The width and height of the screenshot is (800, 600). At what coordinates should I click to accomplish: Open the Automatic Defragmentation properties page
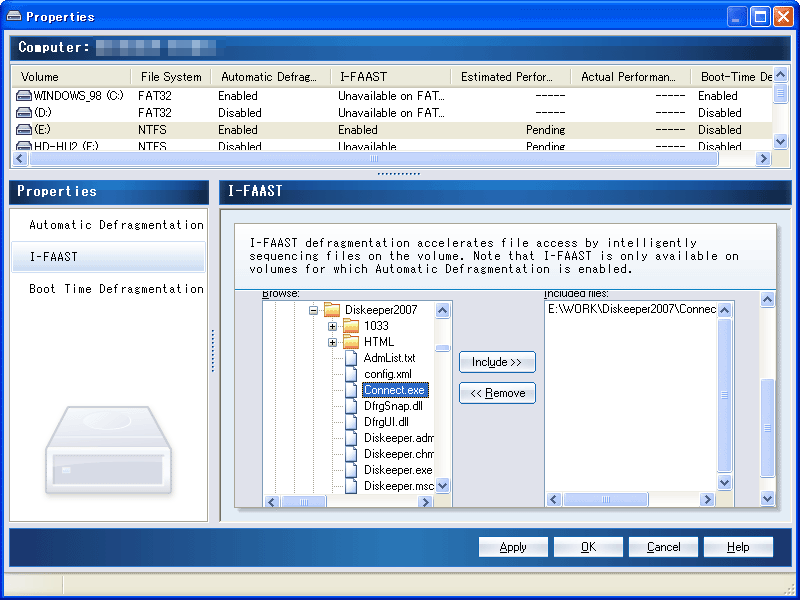click(116, 225)
